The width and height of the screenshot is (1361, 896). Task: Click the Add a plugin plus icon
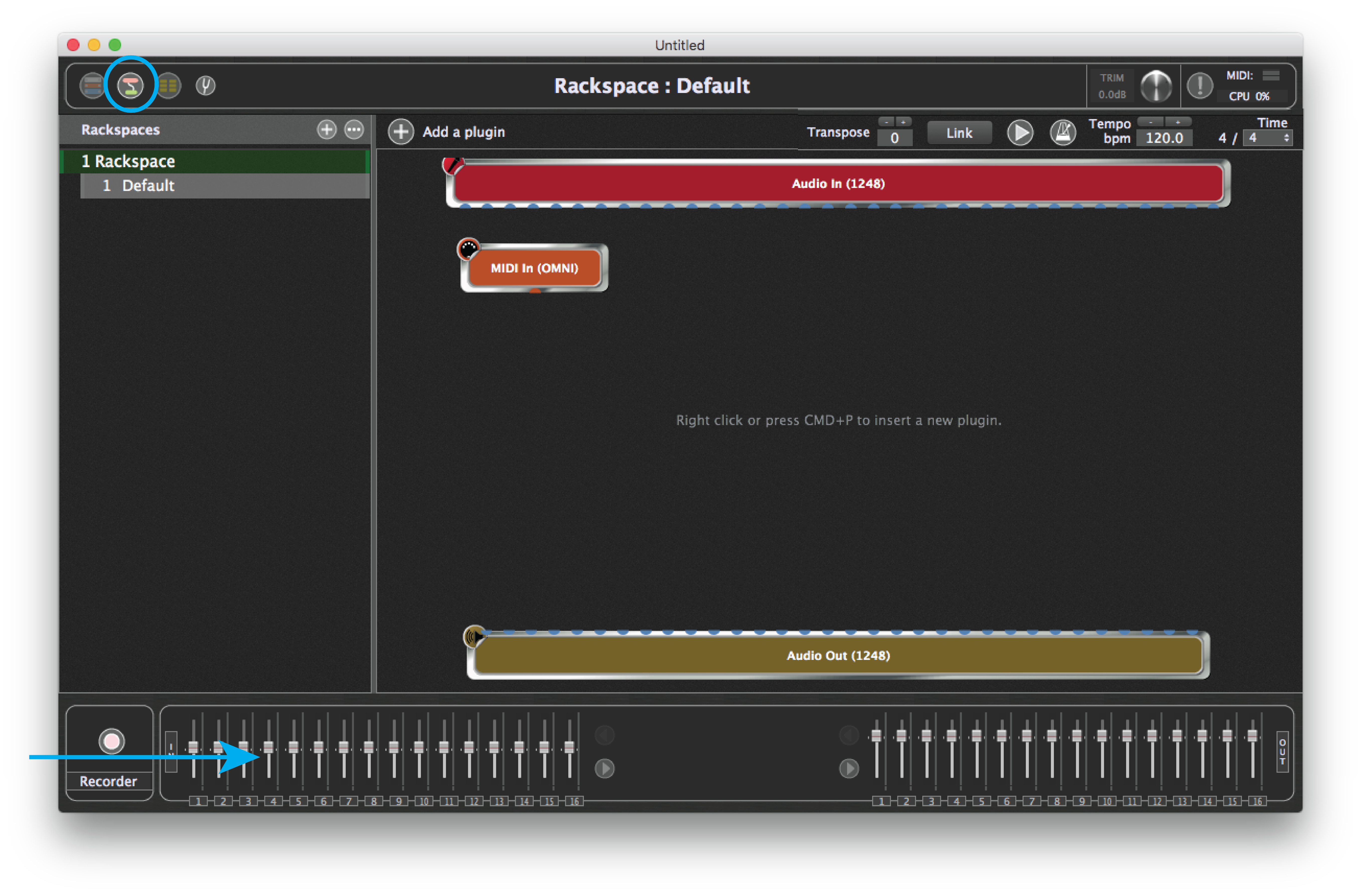(x=401, y=132)
